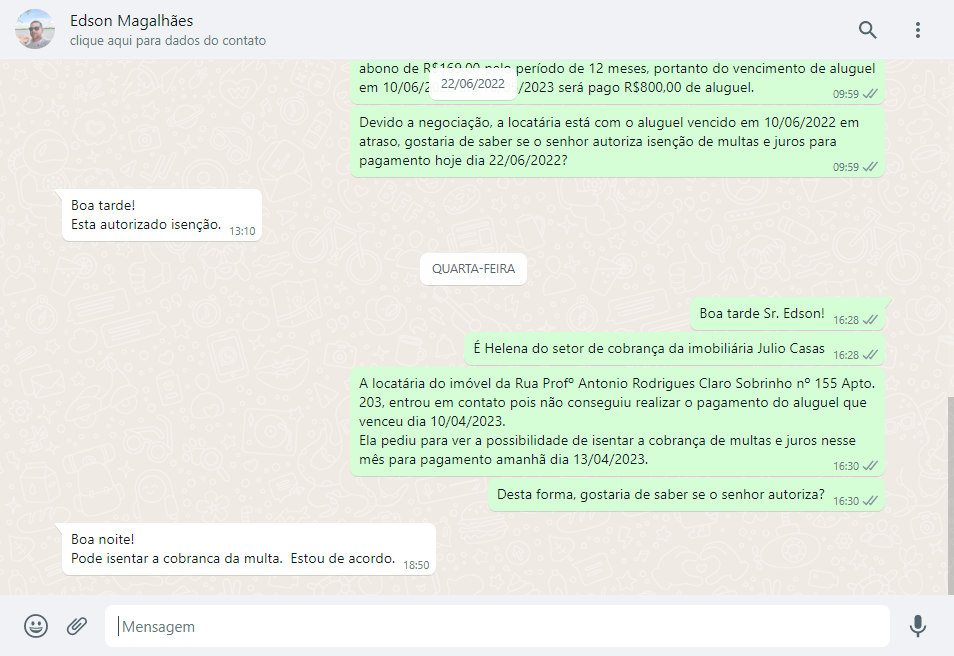Click the 'Desta forma, gostaria de saber' message

660,494
